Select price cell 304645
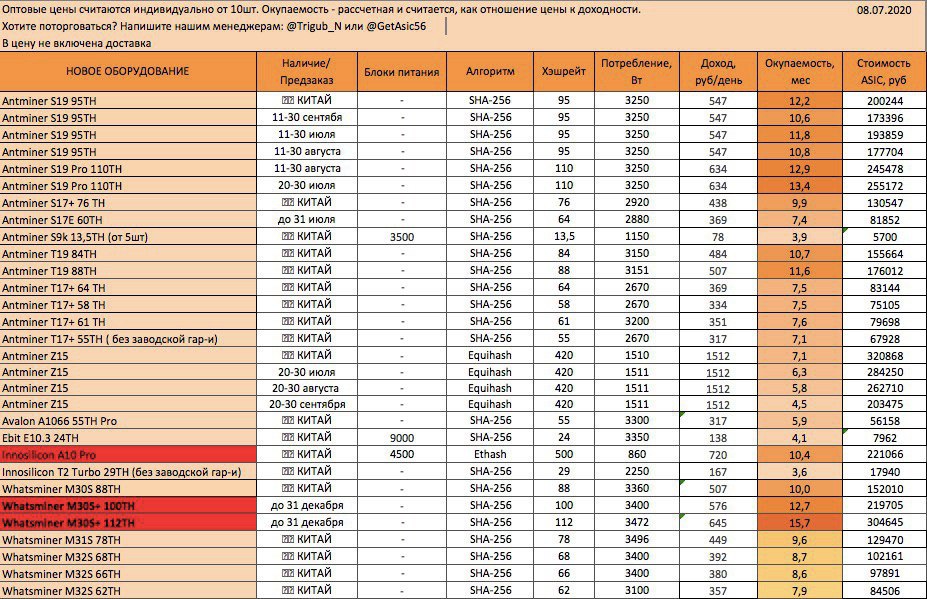The width and height of the screenshot is (927, 599). [884, 523]
